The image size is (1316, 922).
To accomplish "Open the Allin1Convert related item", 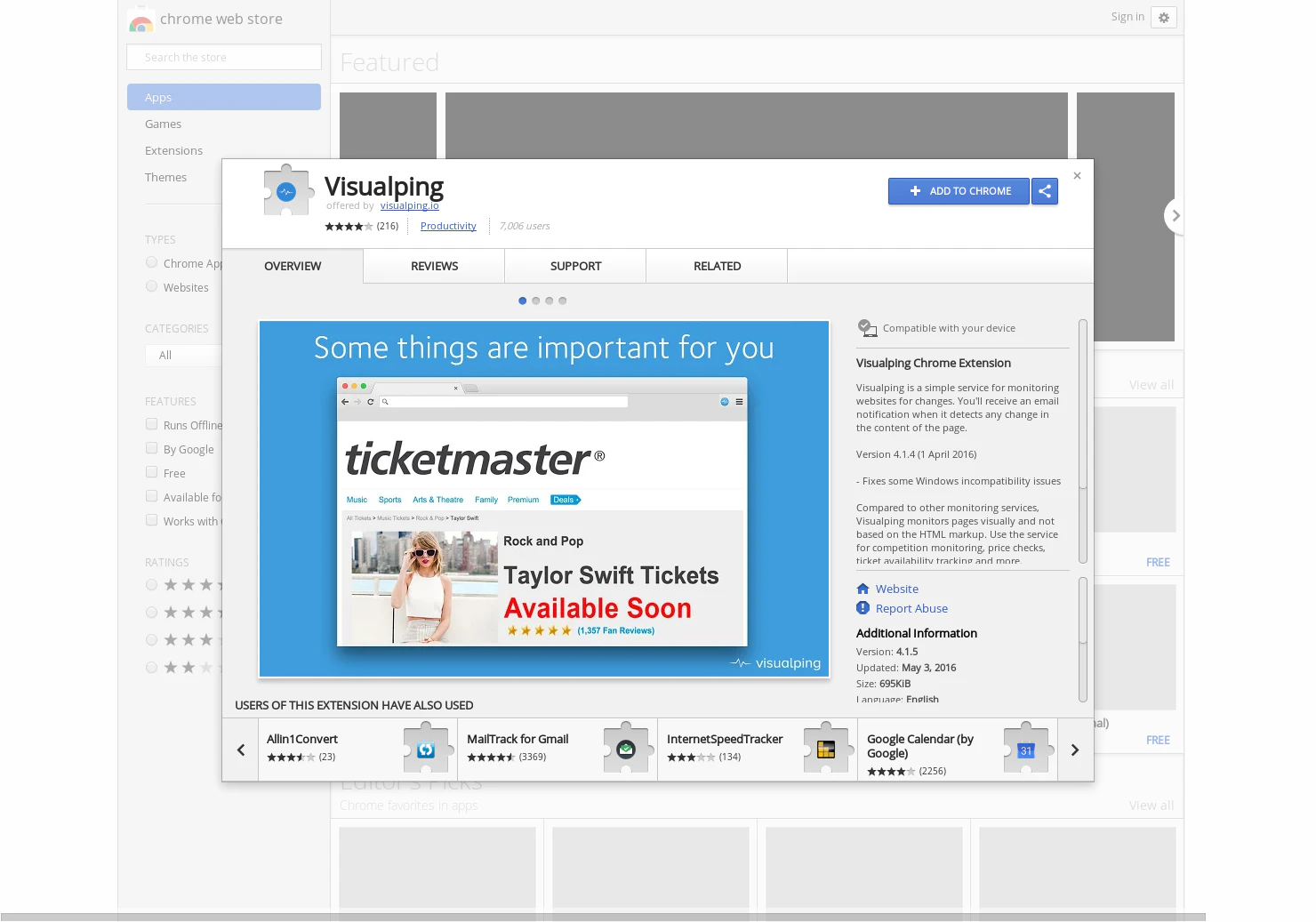I will 357,750.
